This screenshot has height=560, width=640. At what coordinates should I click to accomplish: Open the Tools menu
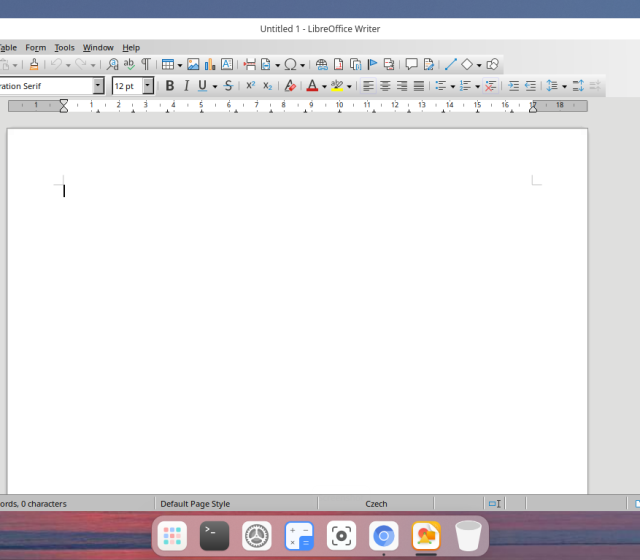point(64,47)
